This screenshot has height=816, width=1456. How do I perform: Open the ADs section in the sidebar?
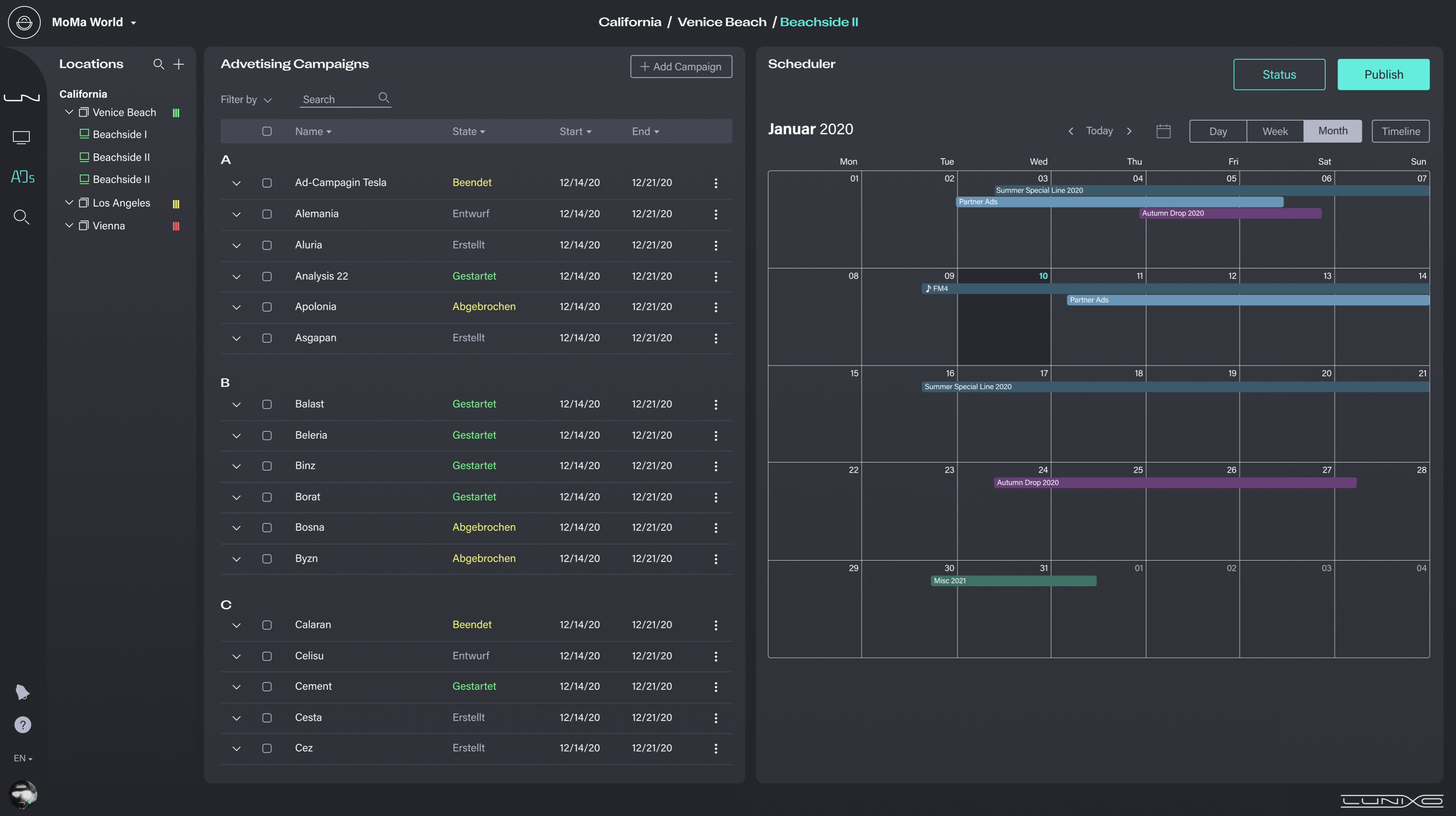pos(22,177)
